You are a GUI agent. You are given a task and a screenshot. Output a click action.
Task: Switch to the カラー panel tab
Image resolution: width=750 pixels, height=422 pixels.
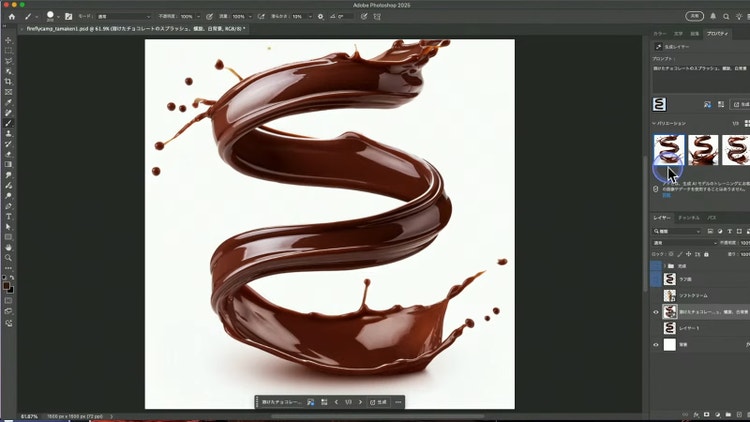(x=660, y=34)
